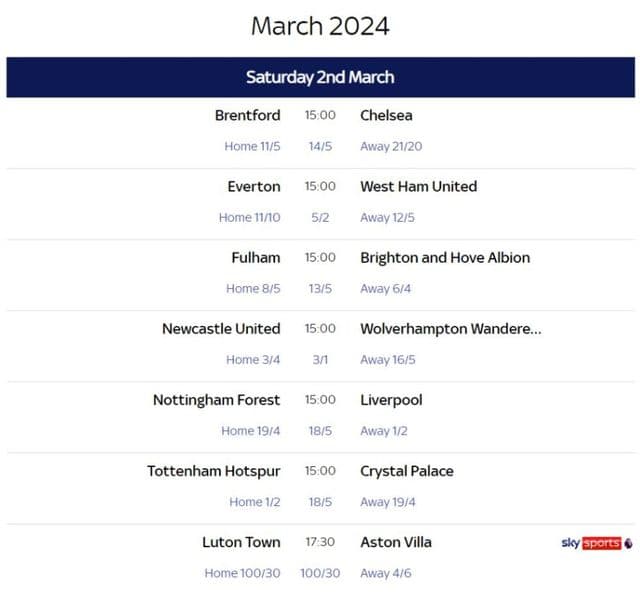Click draw odds 14/5 for Brentford match

coord(320,146)
